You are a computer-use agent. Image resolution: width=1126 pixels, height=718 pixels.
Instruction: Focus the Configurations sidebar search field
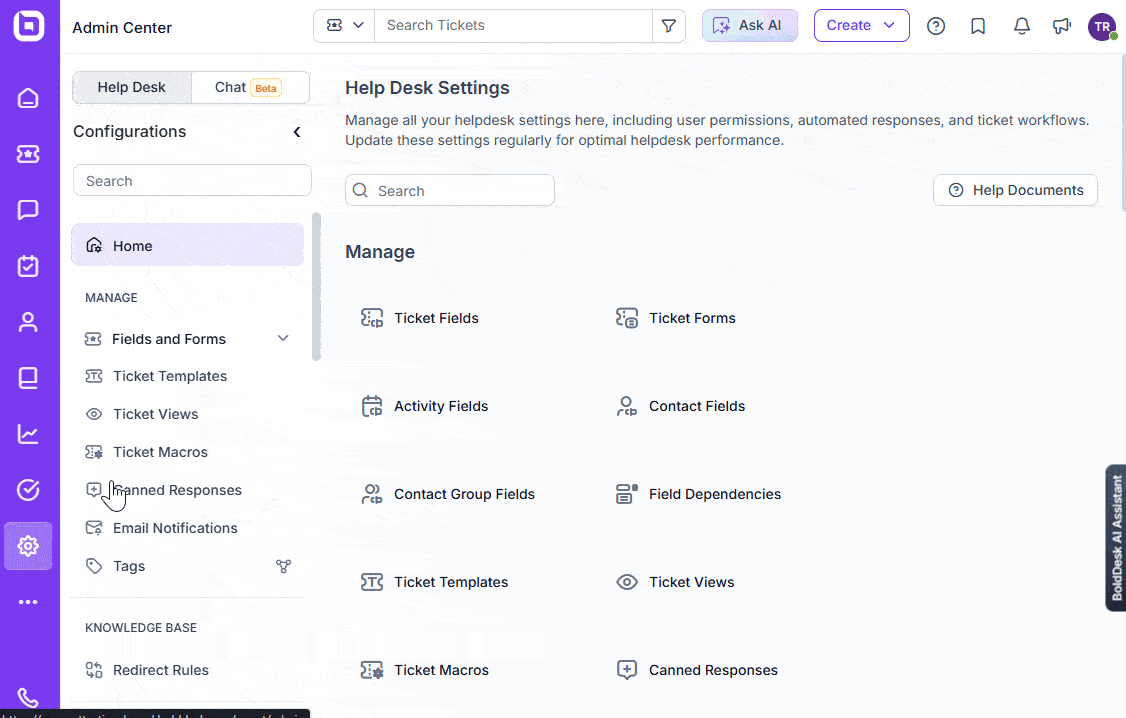tap(192, 180)
